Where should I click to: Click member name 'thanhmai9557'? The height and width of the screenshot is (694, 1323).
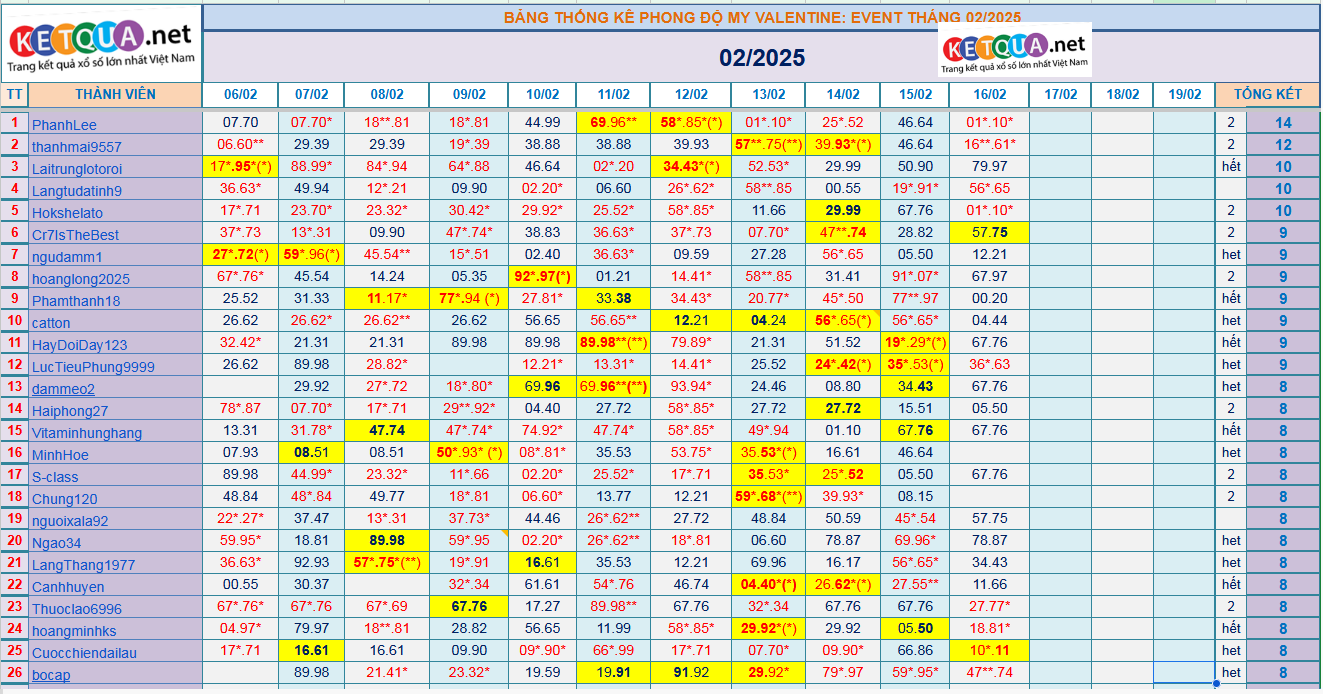[77, 147]
